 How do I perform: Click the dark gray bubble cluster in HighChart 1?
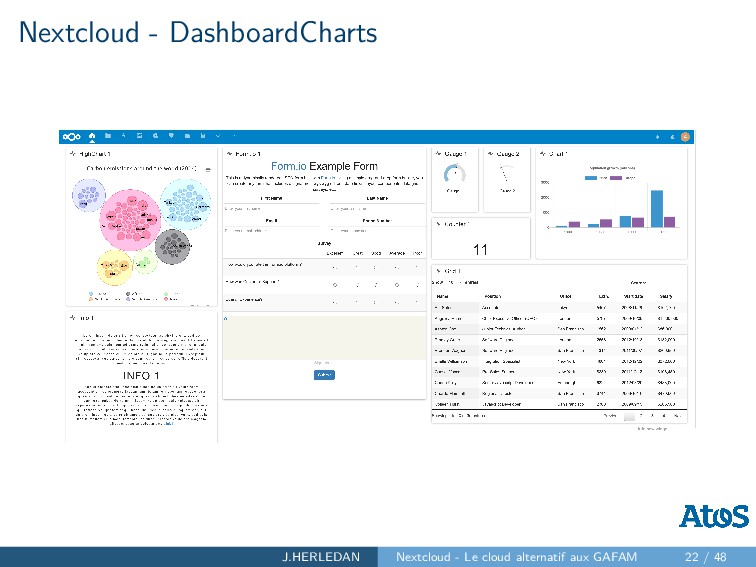point(173,246)
